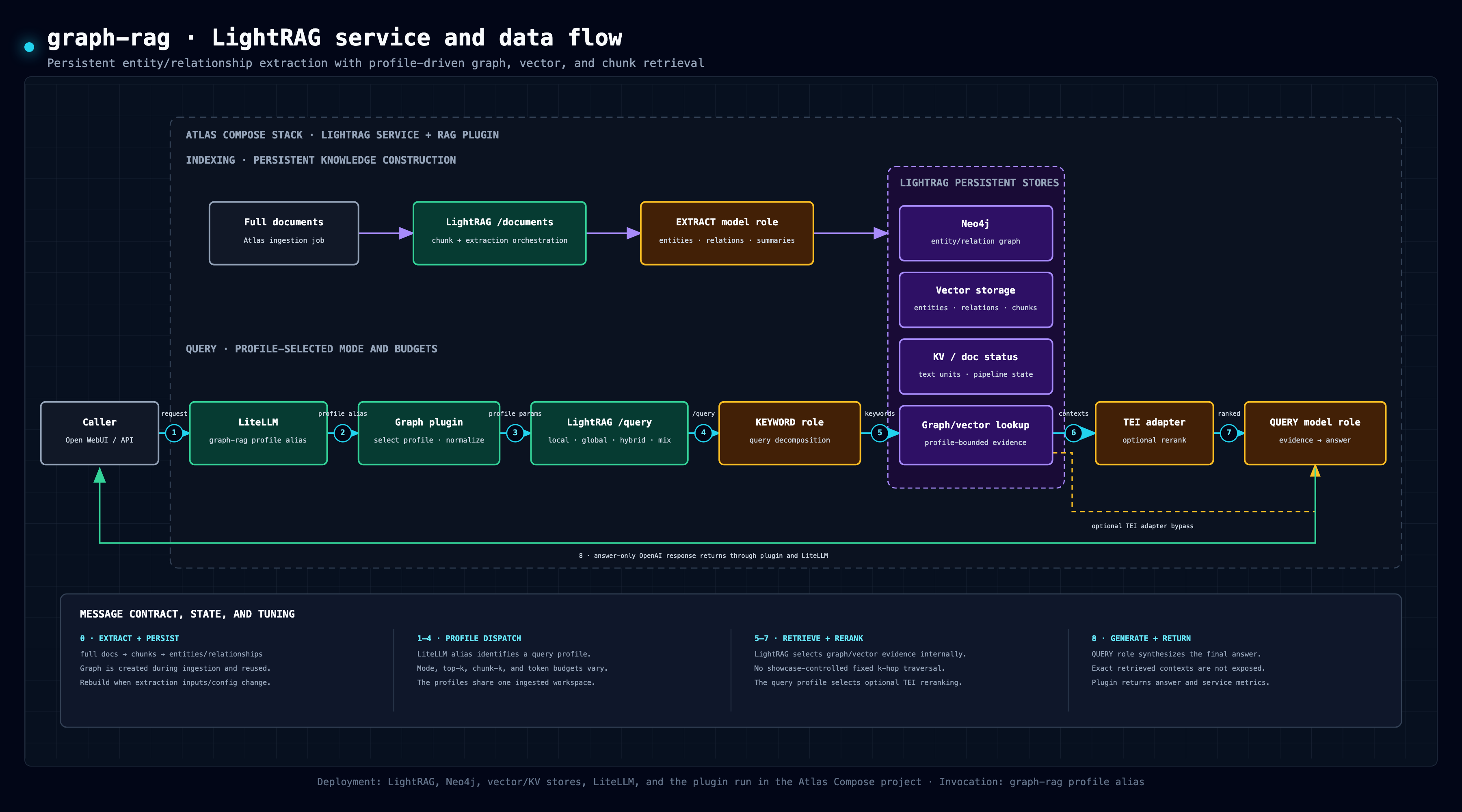This screenshot has width=1462, height=812.
Task: Click the LIGHTRAG PERSISTENT STORES heading
Action: (x=980, y=183)
